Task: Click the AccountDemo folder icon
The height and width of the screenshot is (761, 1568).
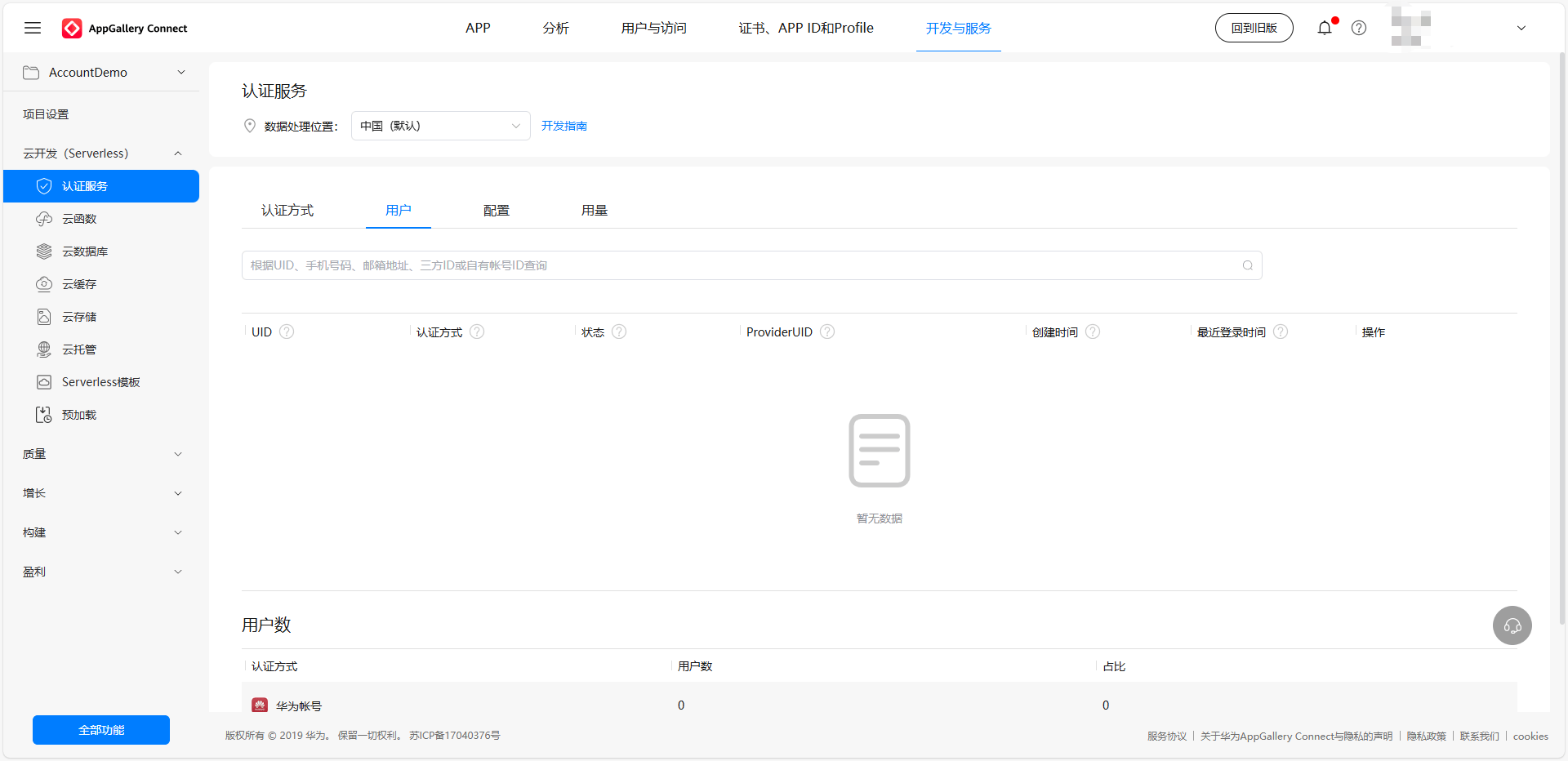Action: (x=31, y=73)
